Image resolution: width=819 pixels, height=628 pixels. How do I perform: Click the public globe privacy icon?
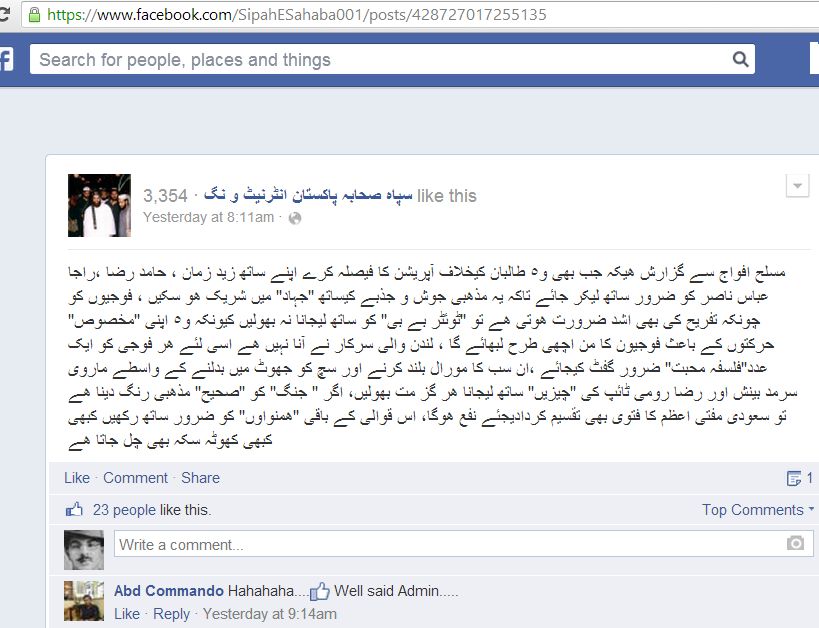click(x=295, y=218)
